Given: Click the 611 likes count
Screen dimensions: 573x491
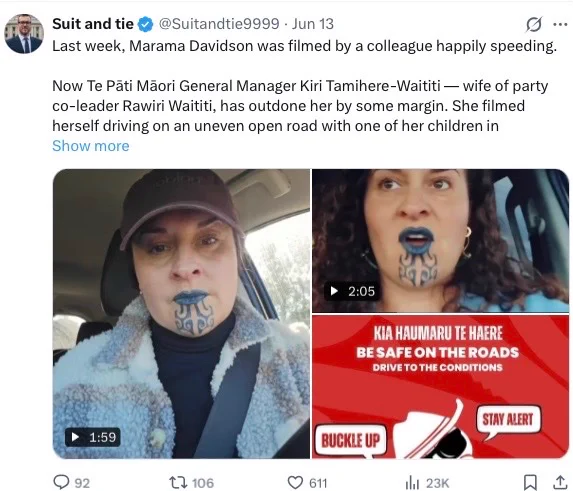Looking at the screenshot, I should [318, 483].
